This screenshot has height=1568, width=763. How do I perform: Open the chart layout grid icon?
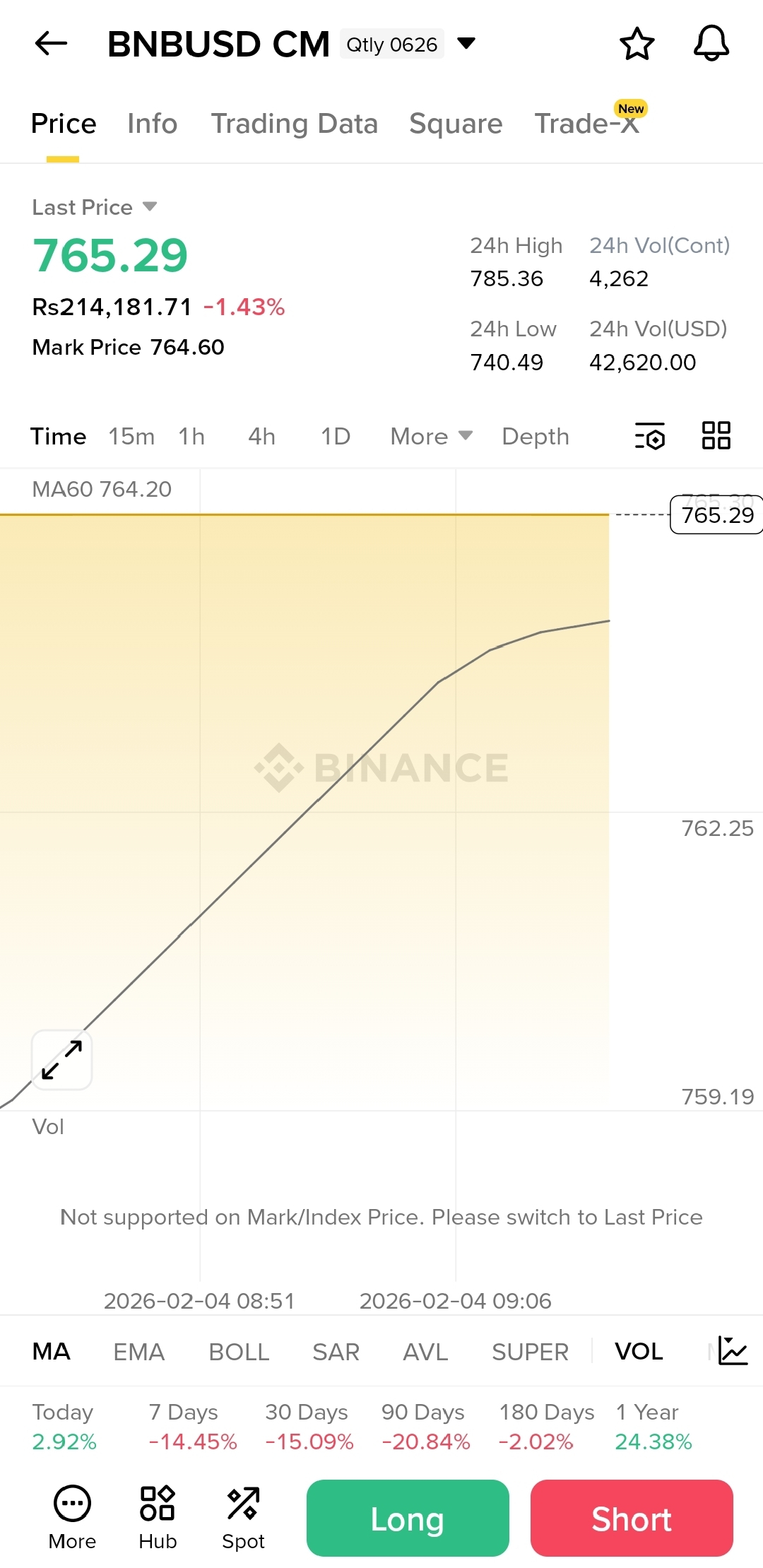[x=716, y=435]
